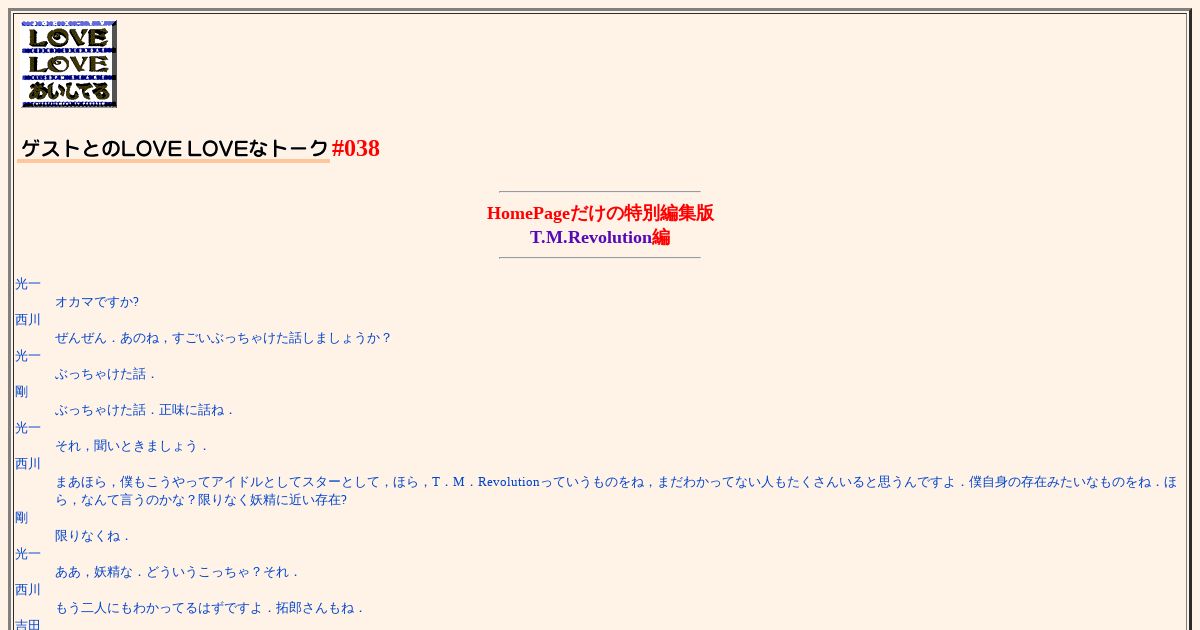Click the 西川 label above the ぜんぜん line
Image resolution: width=1200 pixels, height=630 pixels.
coord(28,320)
